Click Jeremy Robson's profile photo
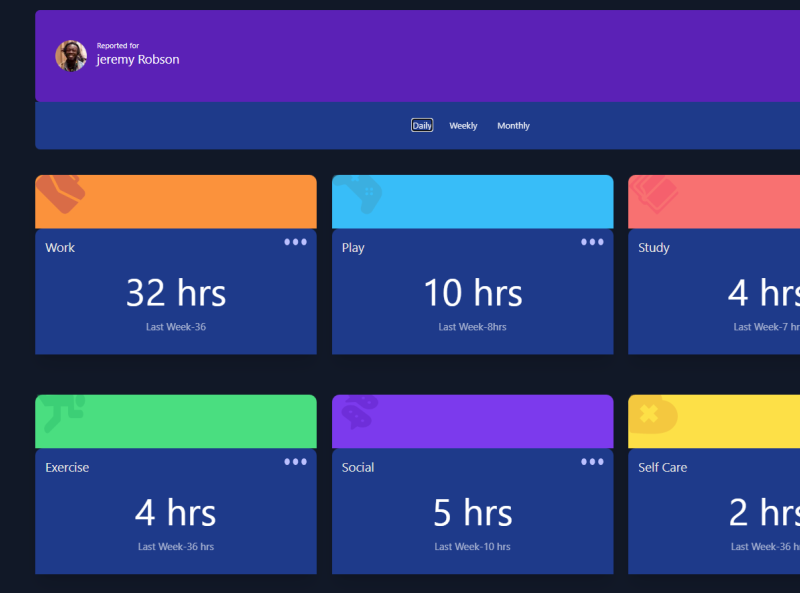This screenshot has height=593, width=800. (x=70, y=55)
